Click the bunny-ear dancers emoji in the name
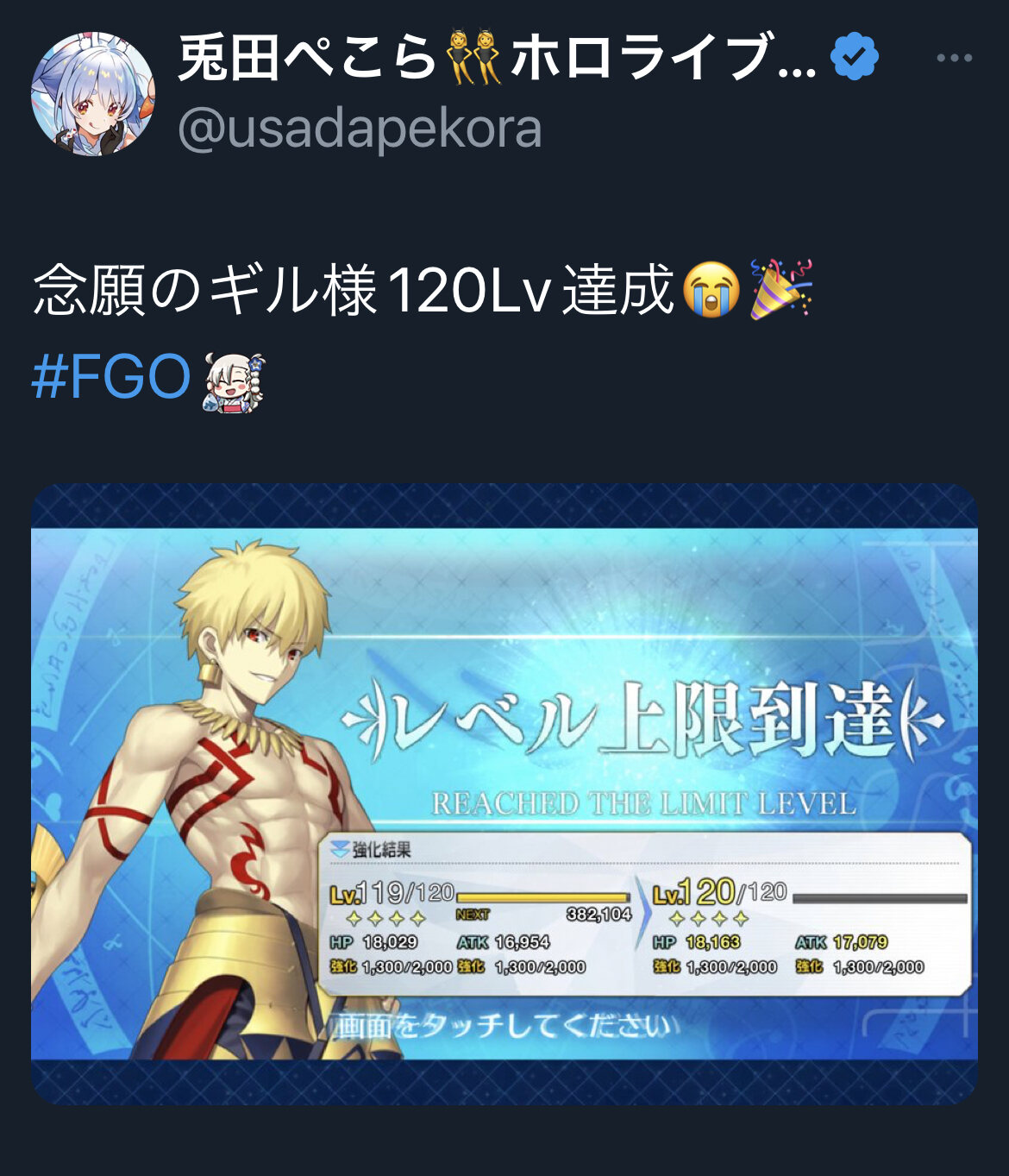Image resolution: width=1009 pixels, height=1176 pixels. point(474,58)
